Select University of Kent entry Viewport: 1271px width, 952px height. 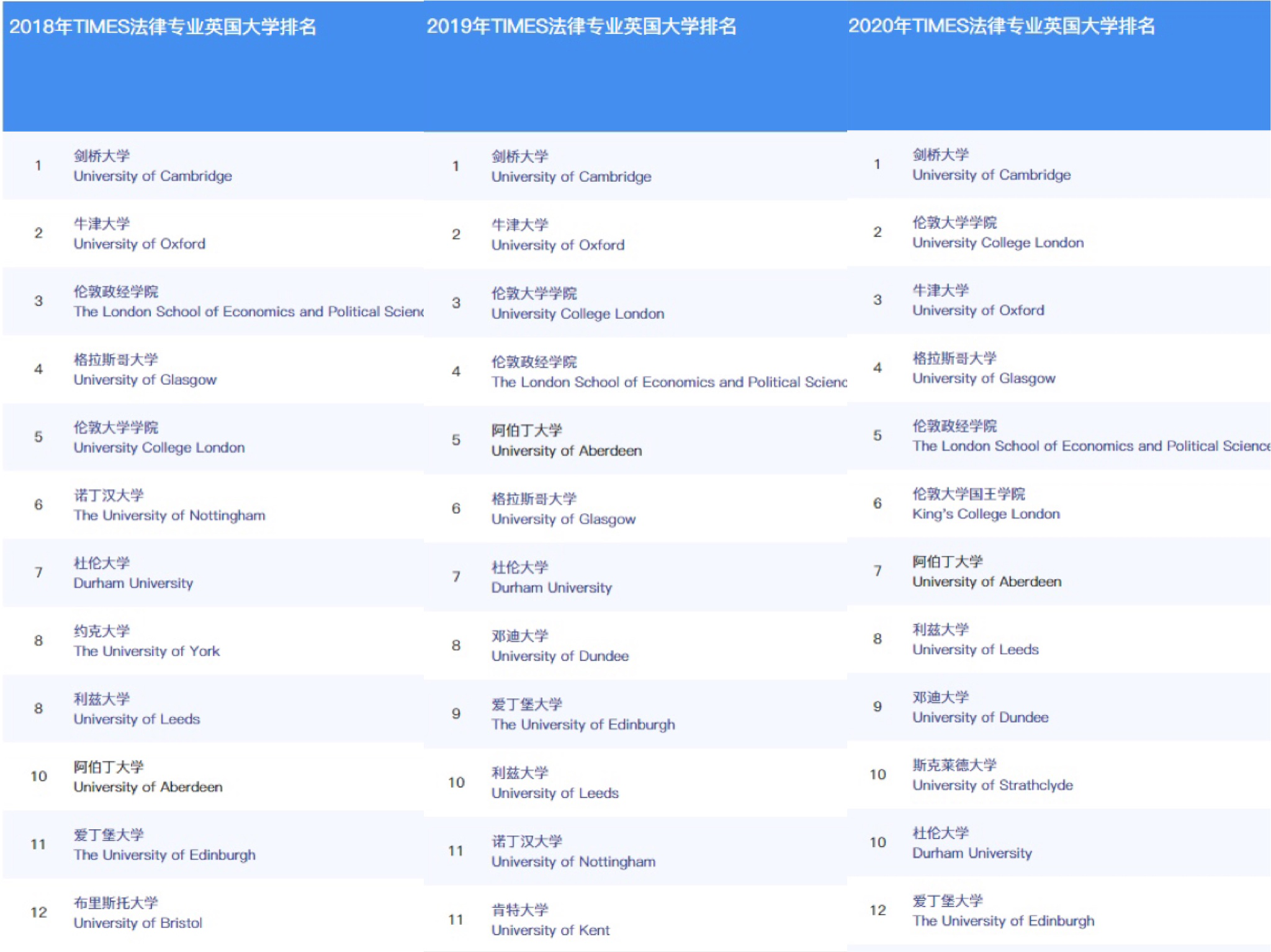550,930
